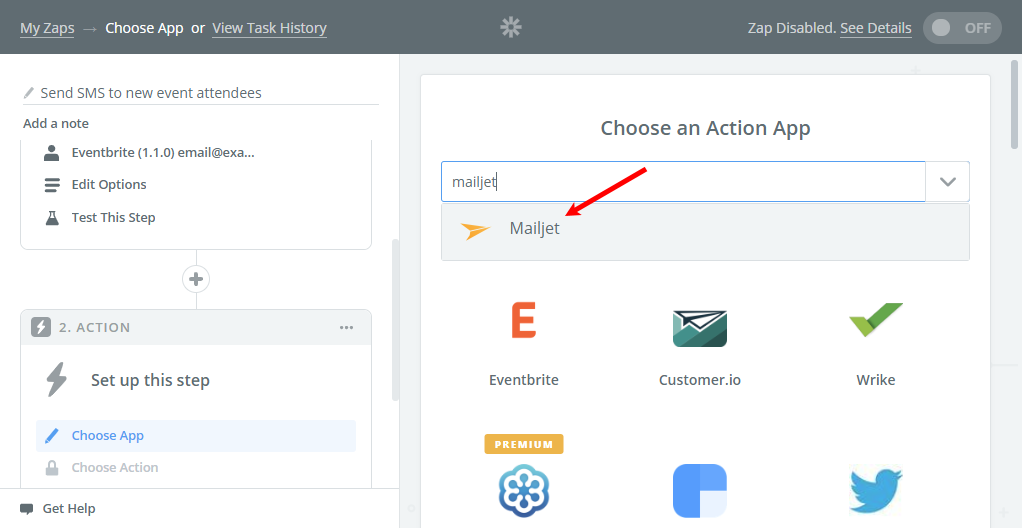Screen dimensions: 1022x528
Task: Add a step with plus button
Action: coord(196,279)
